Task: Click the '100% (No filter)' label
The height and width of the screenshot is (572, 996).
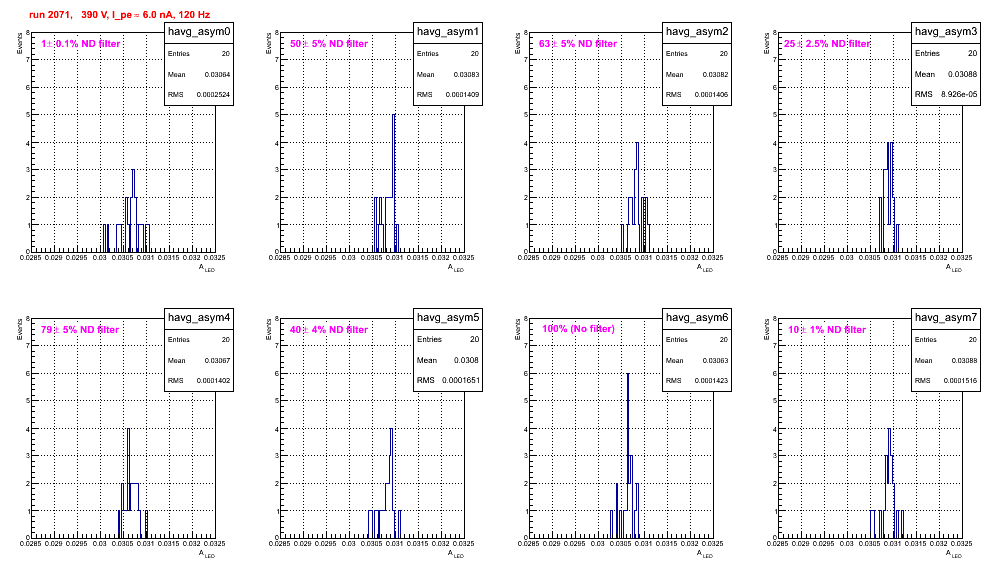Action: (578, 329)
